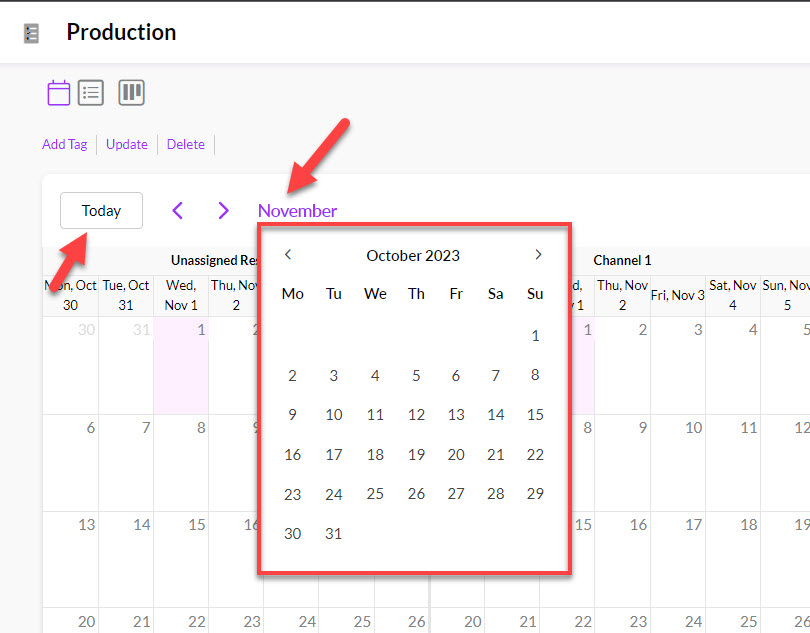Image resolution: width=810 pixels, height=633 pixels.
Task: Select October 1 in the date picker
Action: pyautogui.click(x=535, y=336)
